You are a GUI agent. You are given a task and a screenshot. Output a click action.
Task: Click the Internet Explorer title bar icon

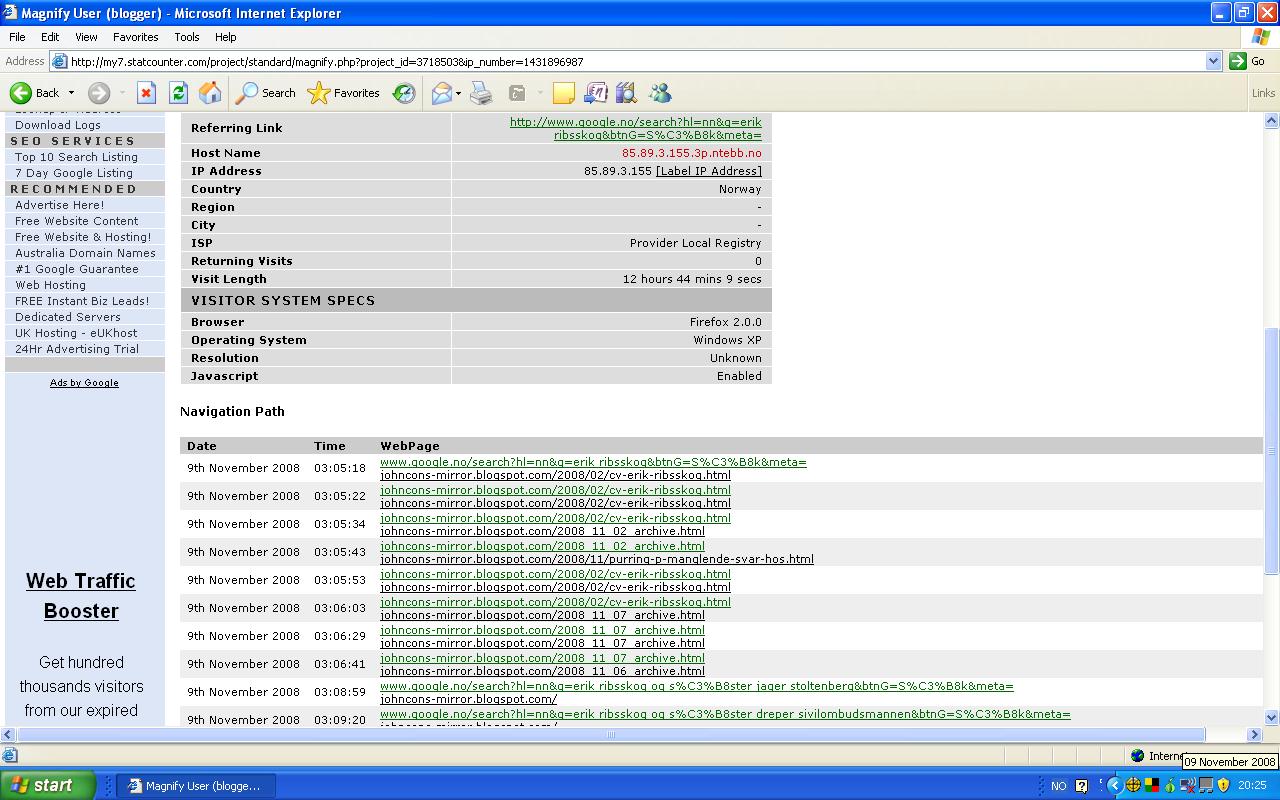point(10,13)
